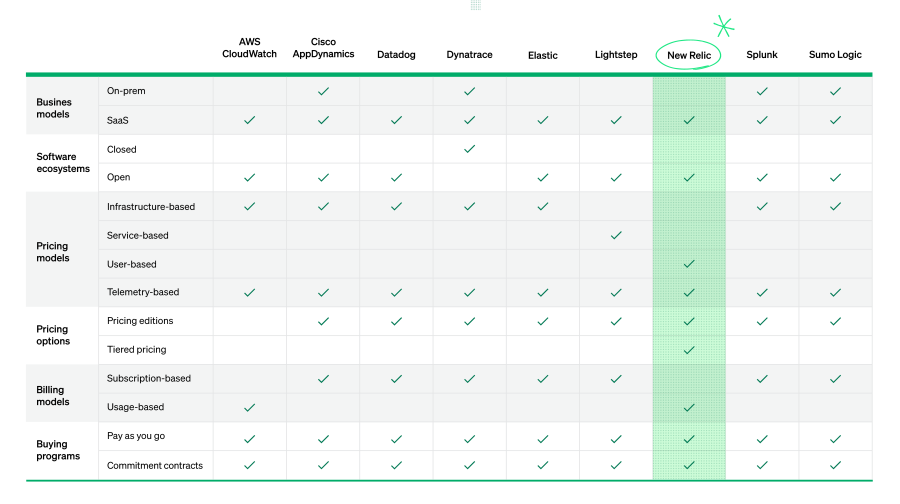Click the Telemetry-based row label
900x504 pixels.
point(143,292)
